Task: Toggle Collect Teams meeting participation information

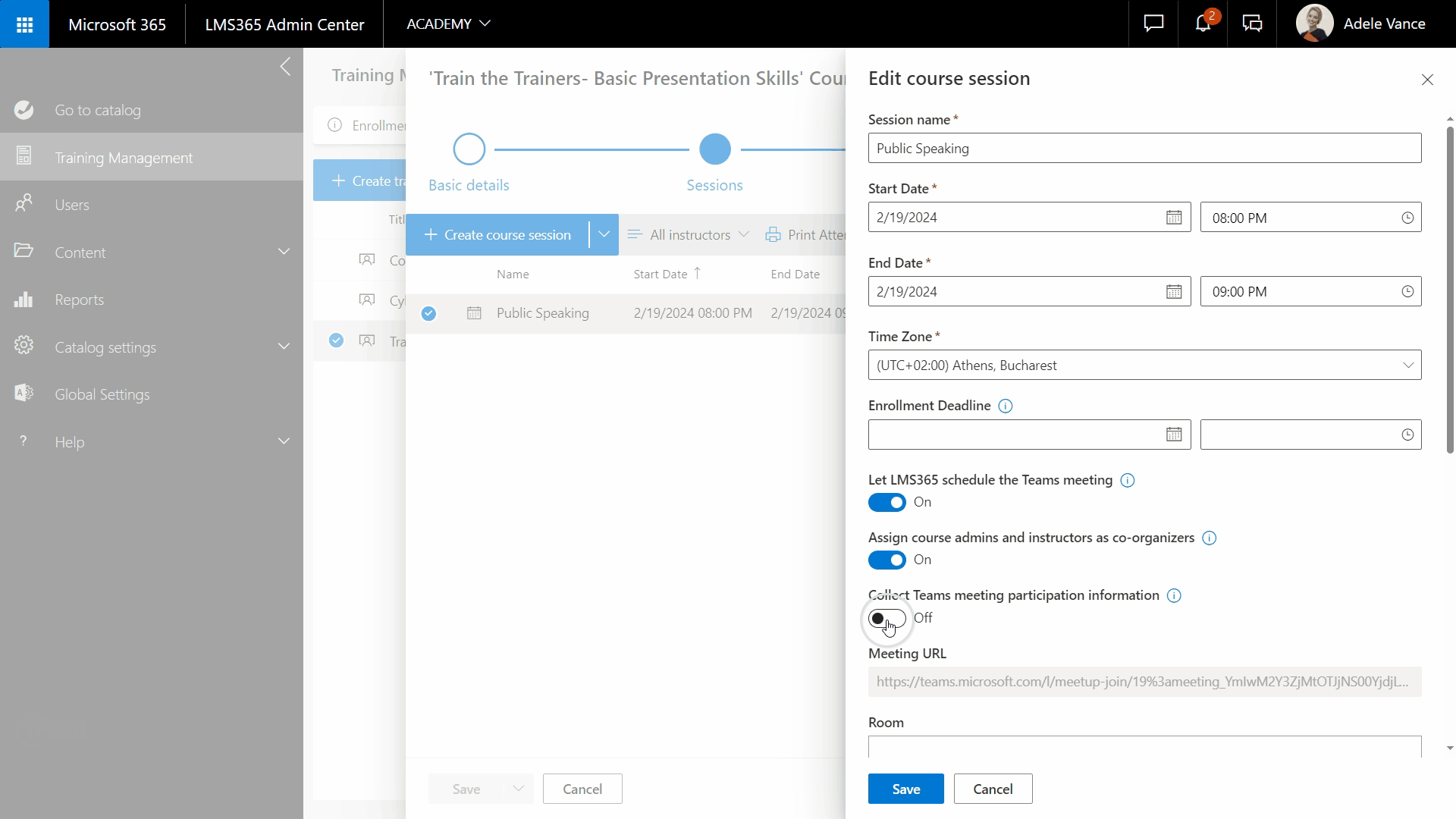Action: (886, 619)
